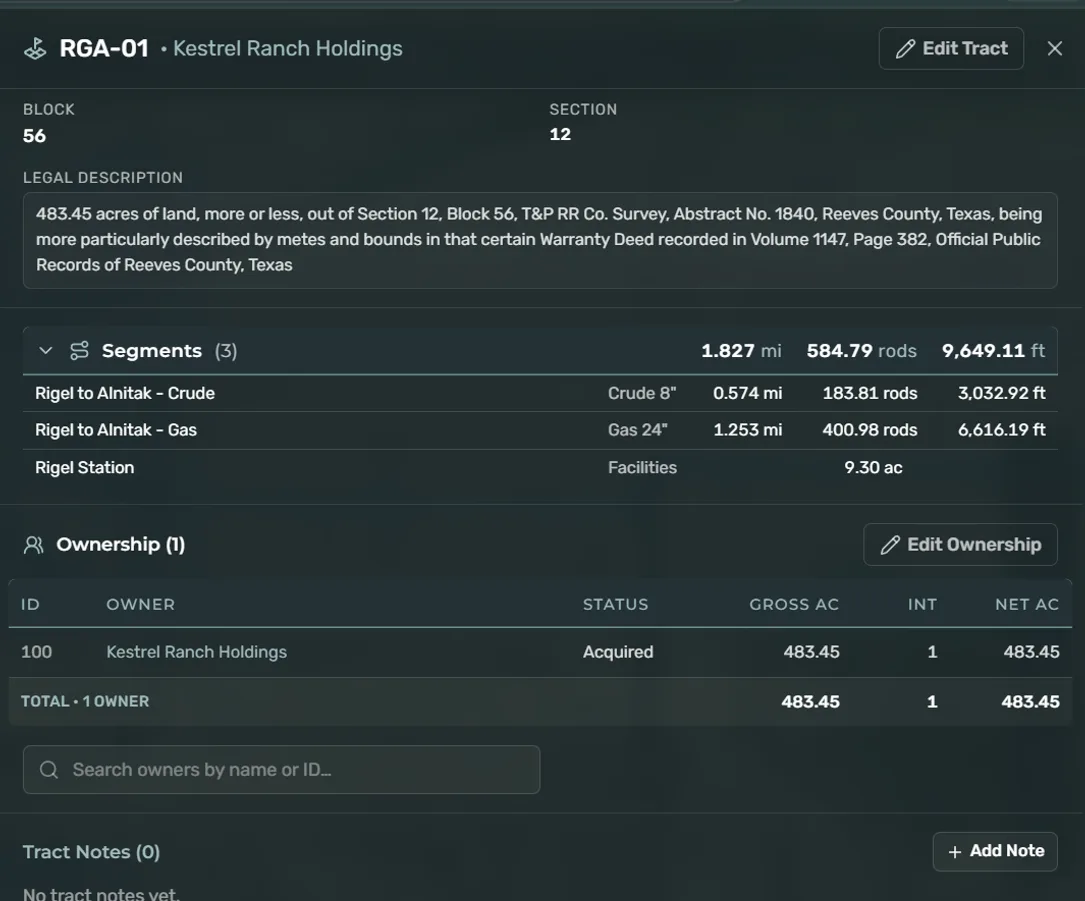This screenshot has height=901, width=1085.
Task: Click the GROSS AC column header
Action: click(x=794, y=604)
